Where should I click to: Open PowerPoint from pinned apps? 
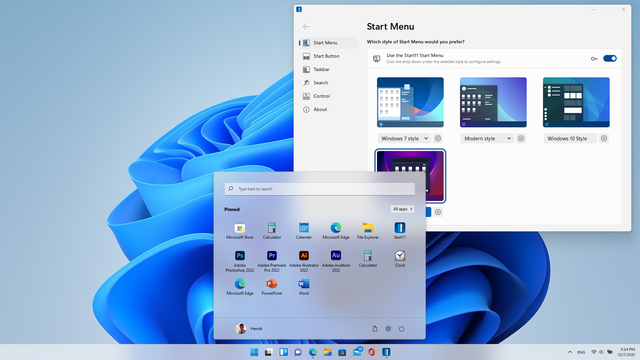click(272, 287)
